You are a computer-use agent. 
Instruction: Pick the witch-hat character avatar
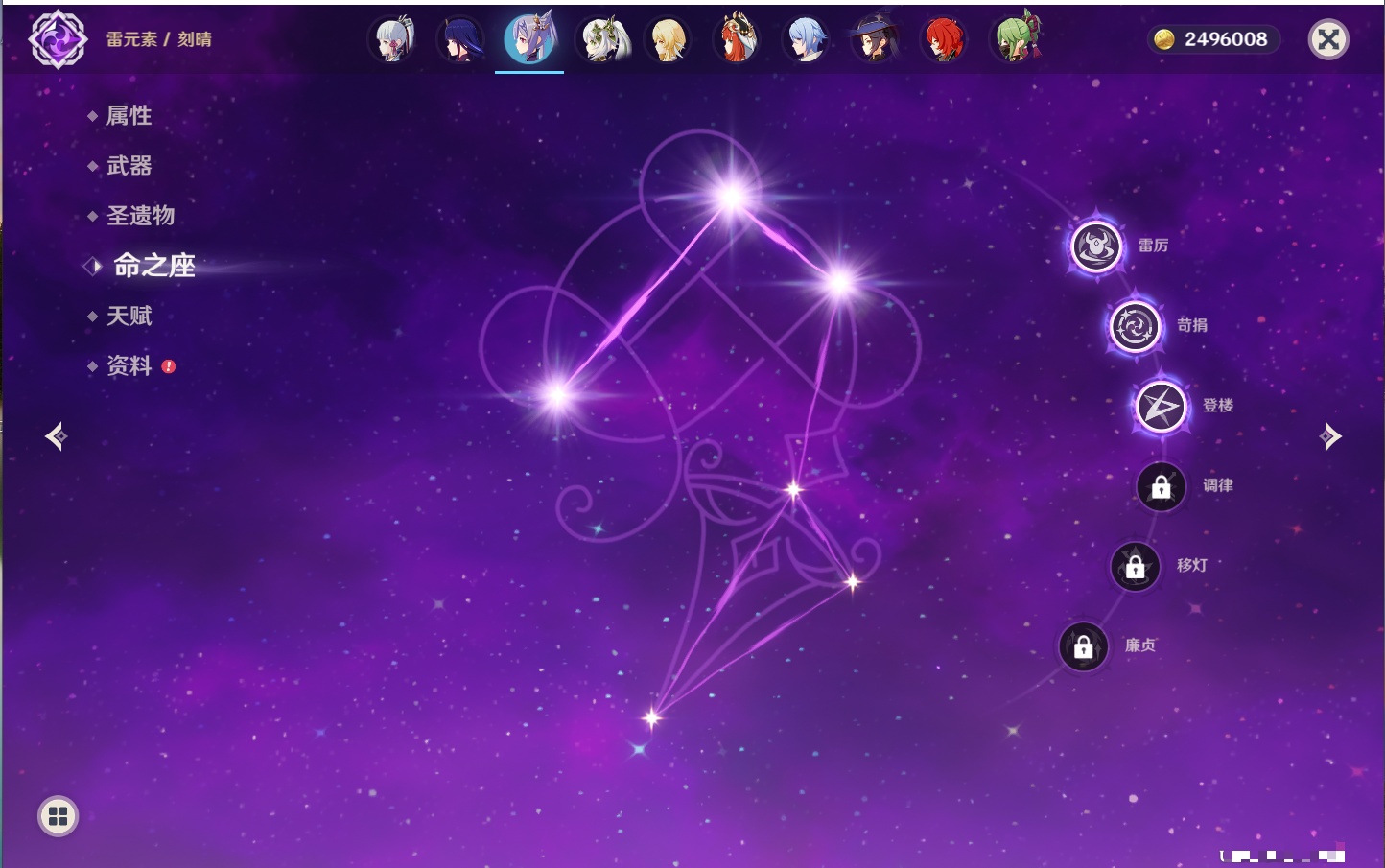click(874, 39)
